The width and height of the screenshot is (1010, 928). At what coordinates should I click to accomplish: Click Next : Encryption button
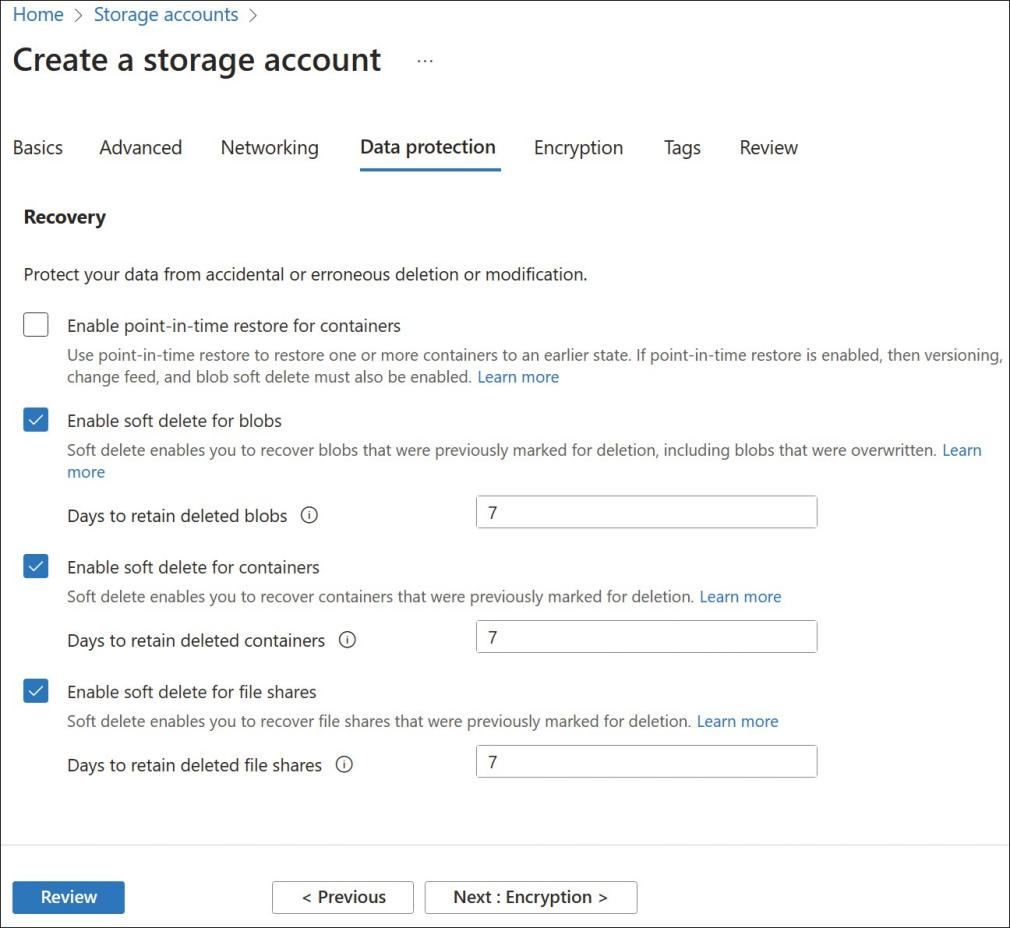[531, 897]
